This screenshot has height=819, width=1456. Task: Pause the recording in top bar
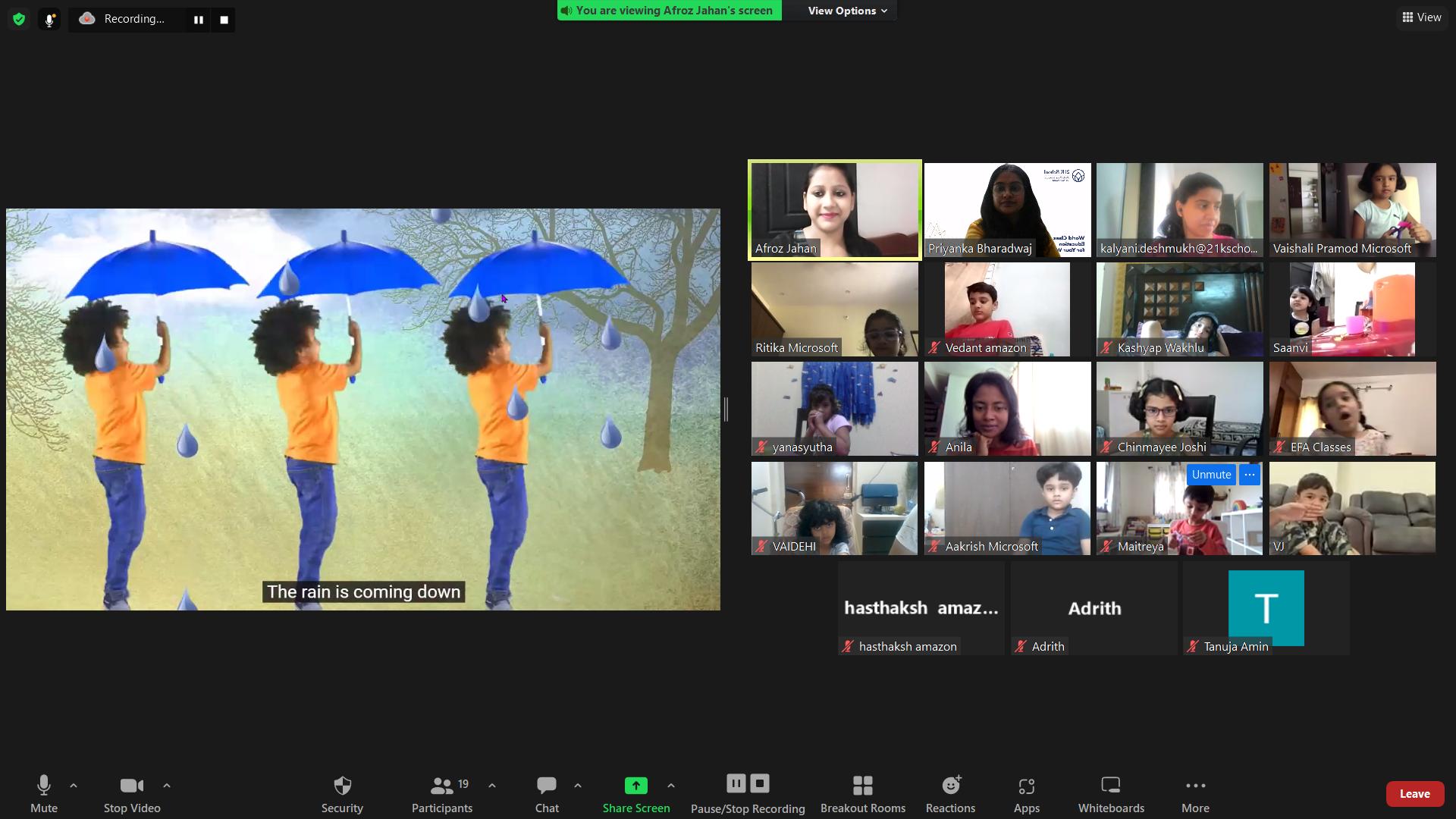pyautogui.click(x=199, y=20)
